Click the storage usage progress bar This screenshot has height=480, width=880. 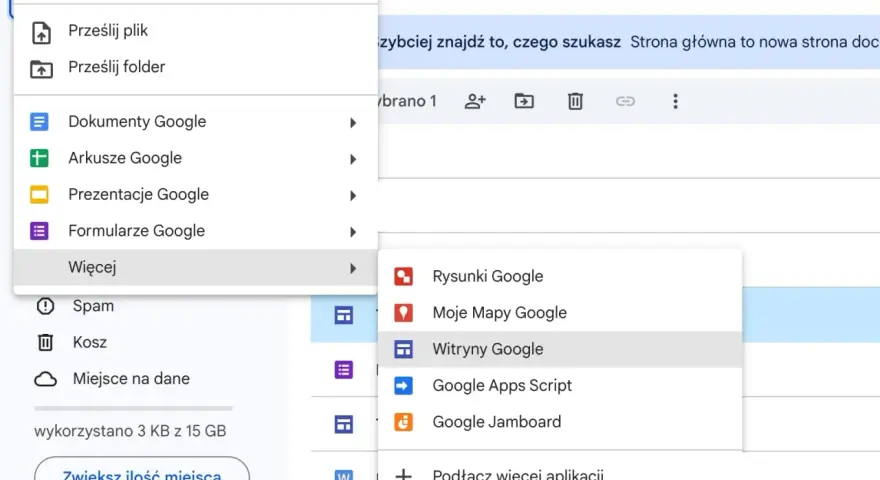(x=133, y=409)
